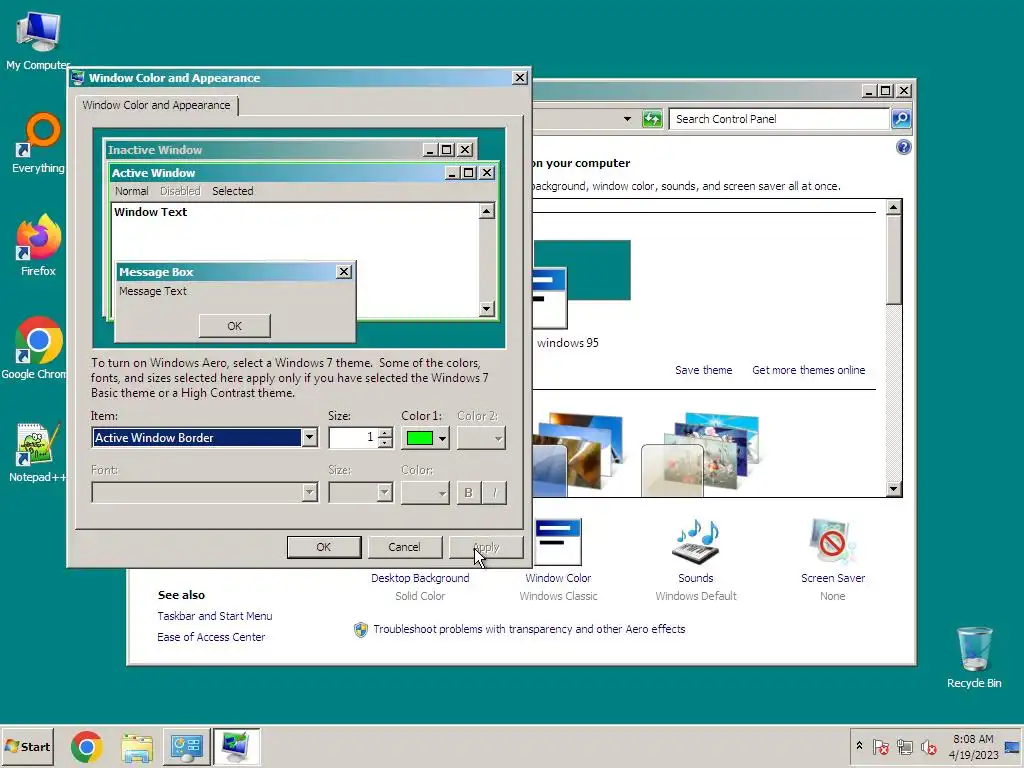Screen dimensions: 1024x768
Task: Click the Desktop Background link
Action: [x=420, y=578]
